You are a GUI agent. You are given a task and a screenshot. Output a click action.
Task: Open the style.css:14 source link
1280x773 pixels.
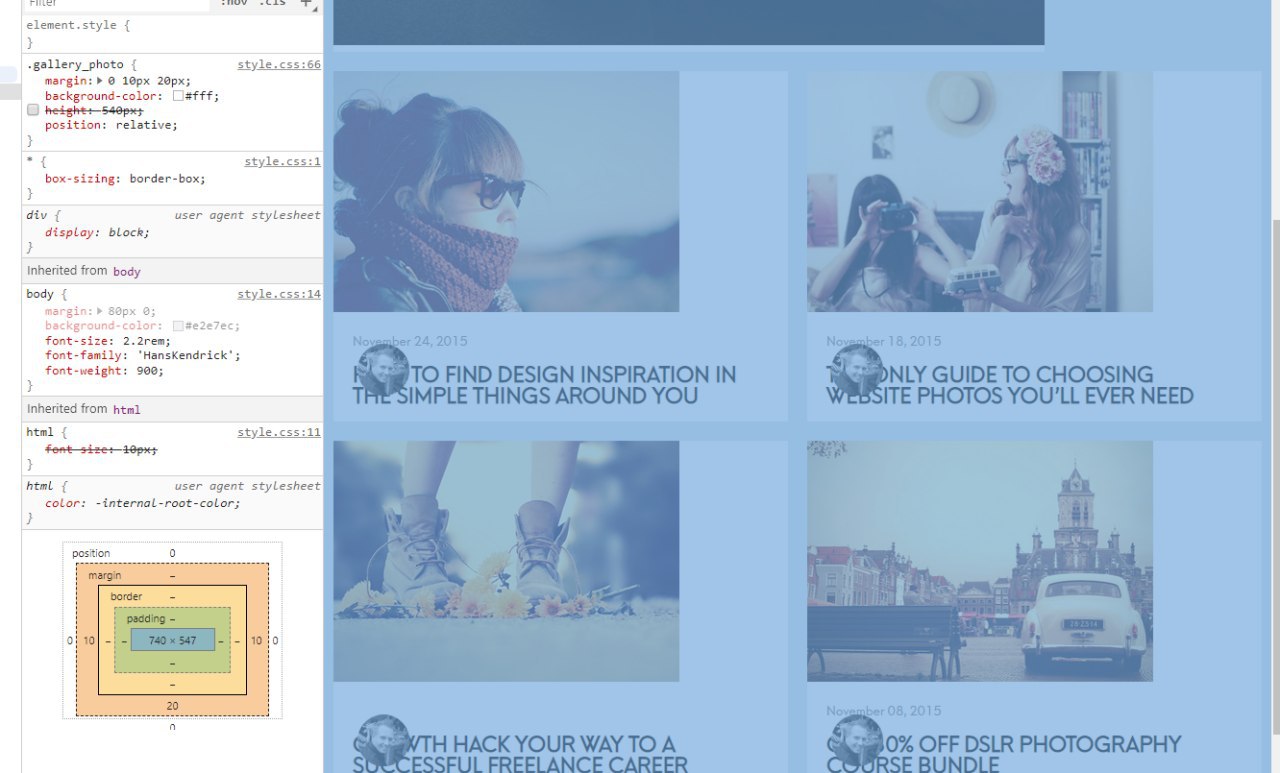[279, 294]
